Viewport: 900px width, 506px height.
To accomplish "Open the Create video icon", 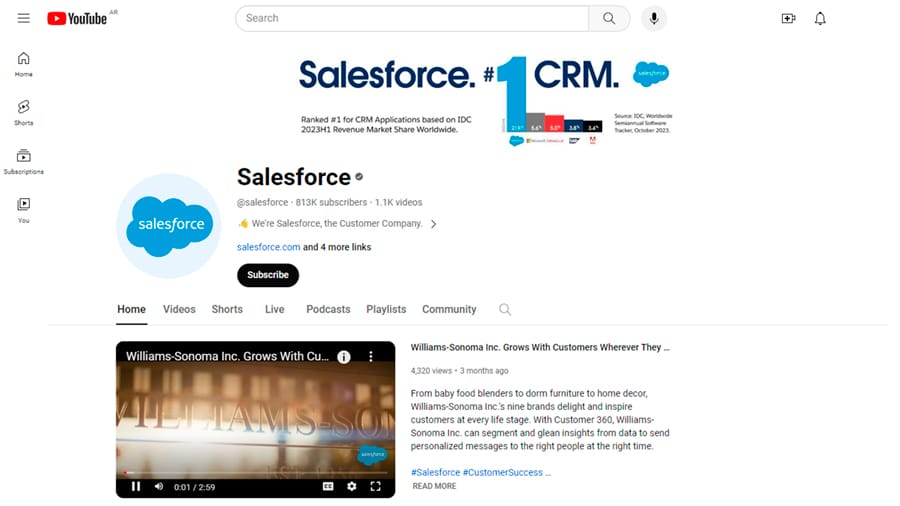I will click(x=789, y=18).
